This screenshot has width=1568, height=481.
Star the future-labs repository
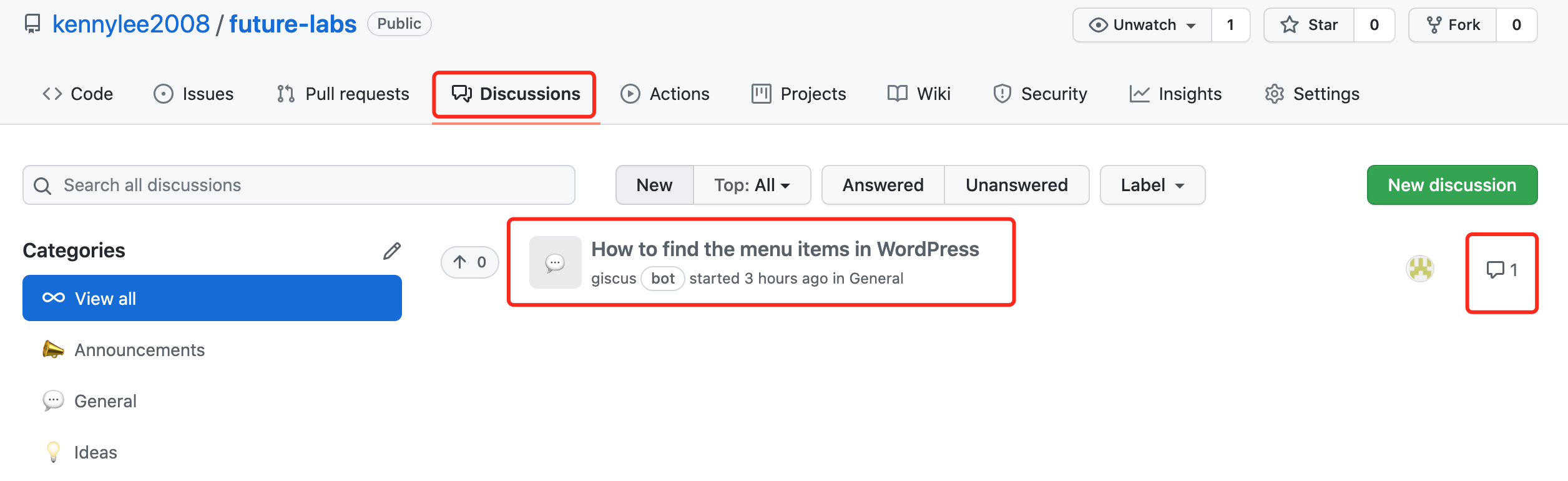1309,25
